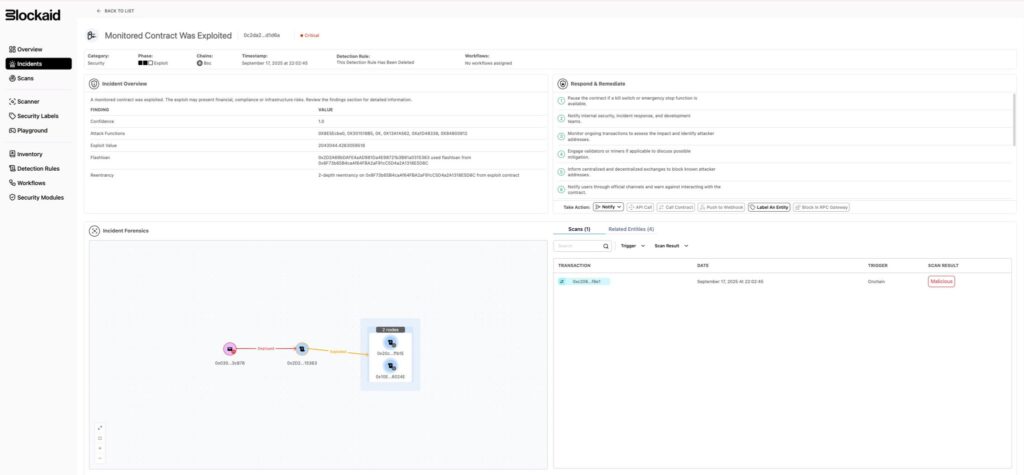Click the 2 nodes group label

tap(390, 329)
